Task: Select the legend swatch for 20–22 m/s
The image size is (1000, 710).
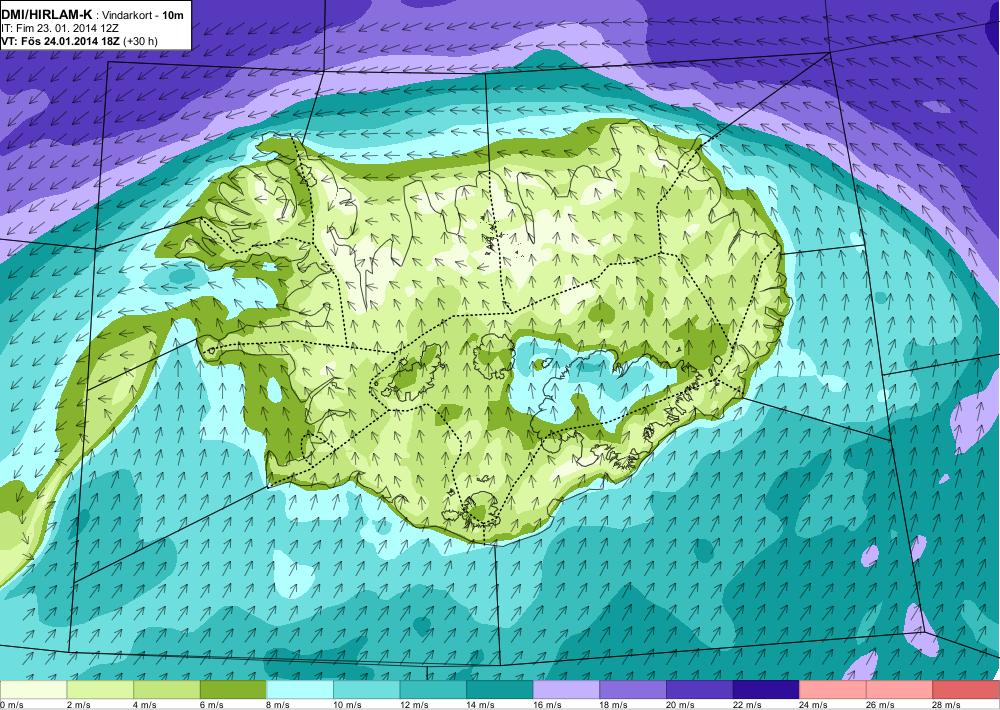Action: (700, 690)
